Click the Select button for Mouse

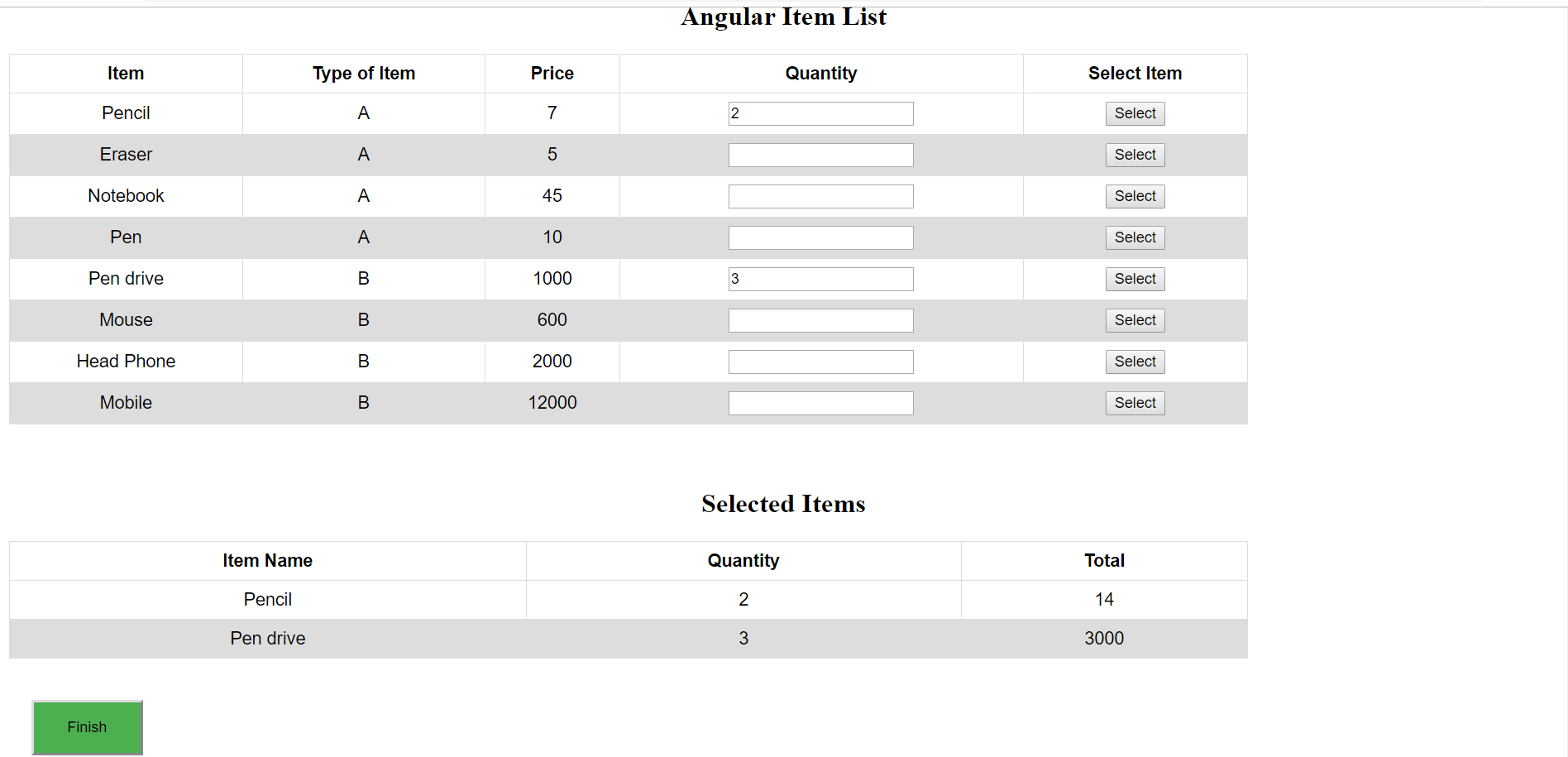point(1135,320)
